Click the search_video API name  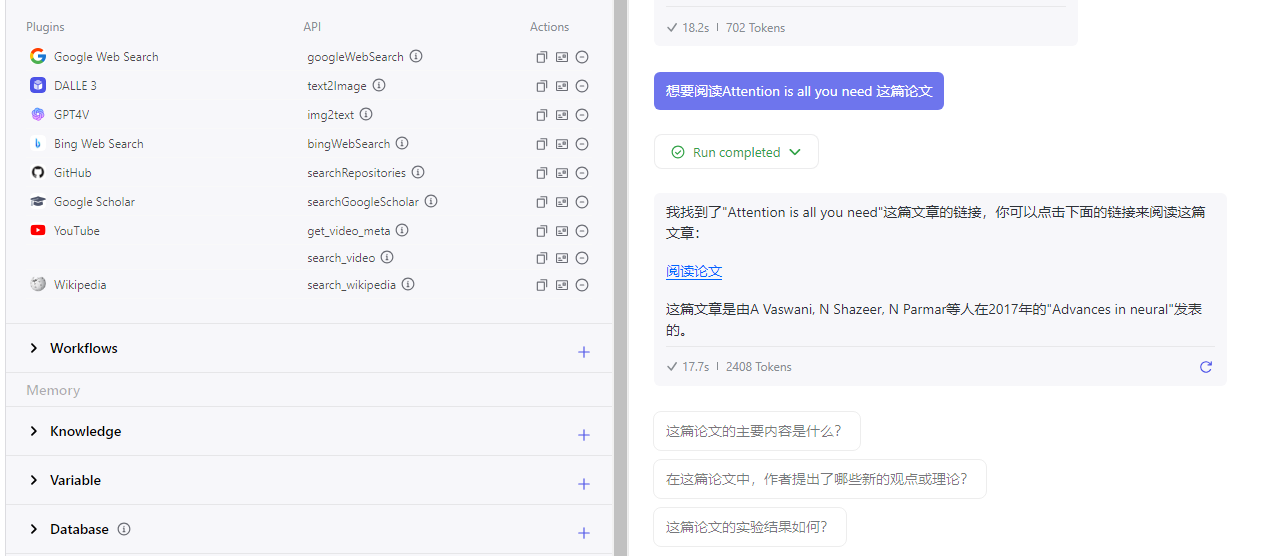point(341,258)
